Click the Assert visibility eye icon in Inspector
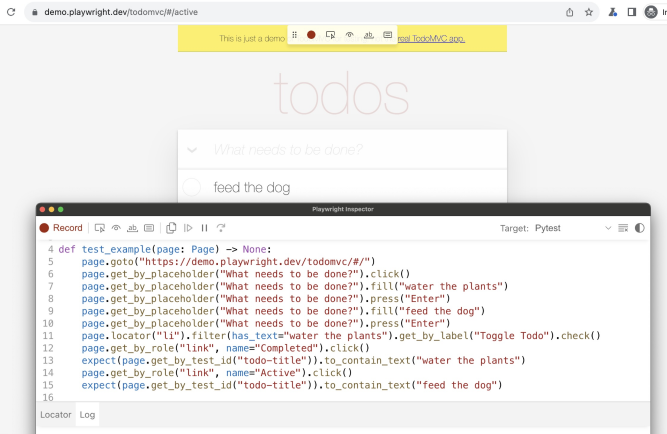Viewport: 667px width, 434px height. tap(116, 228)
